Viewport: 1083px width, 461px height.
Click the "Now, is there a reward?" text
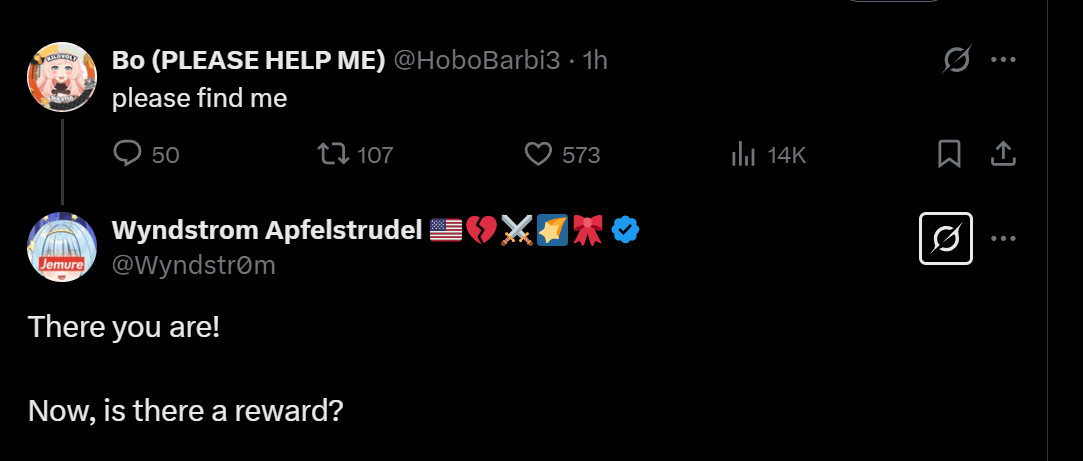[186, 410]
